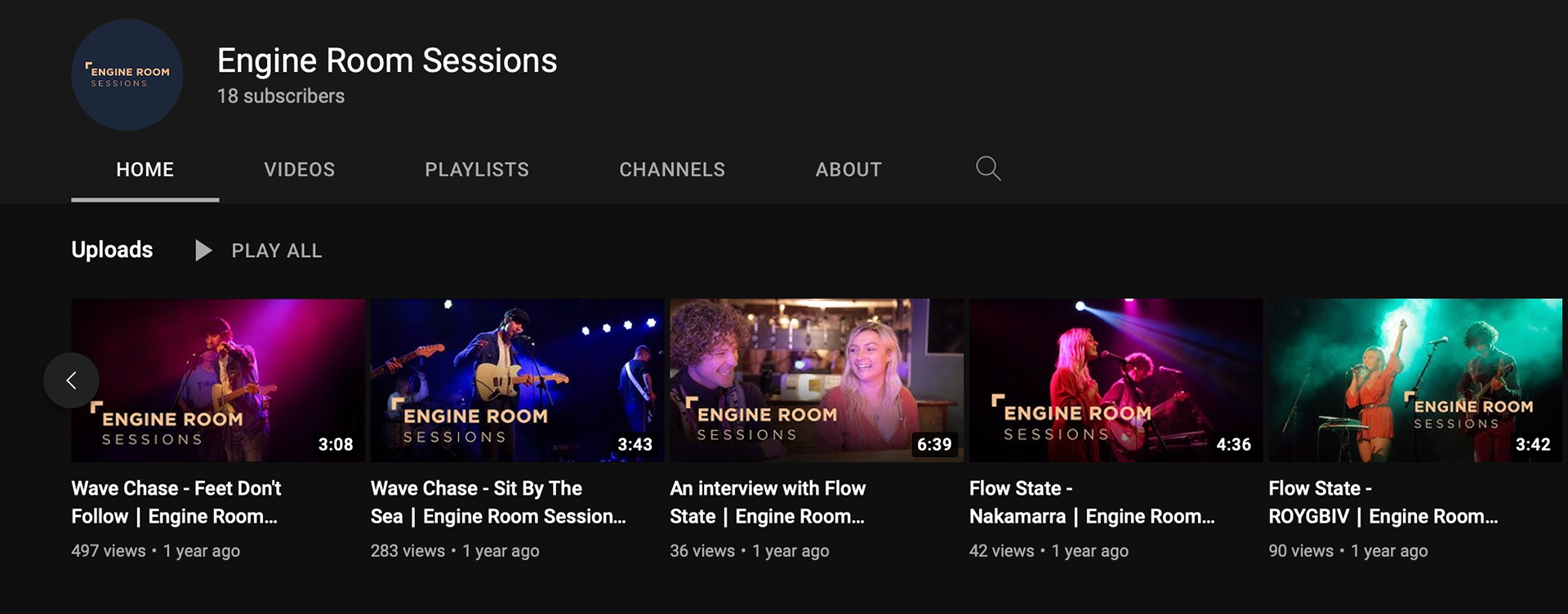Open the Flow State interview video thumbnail
The height and width of the screenshot is (614, 1568).
click(x=817, y=380)
